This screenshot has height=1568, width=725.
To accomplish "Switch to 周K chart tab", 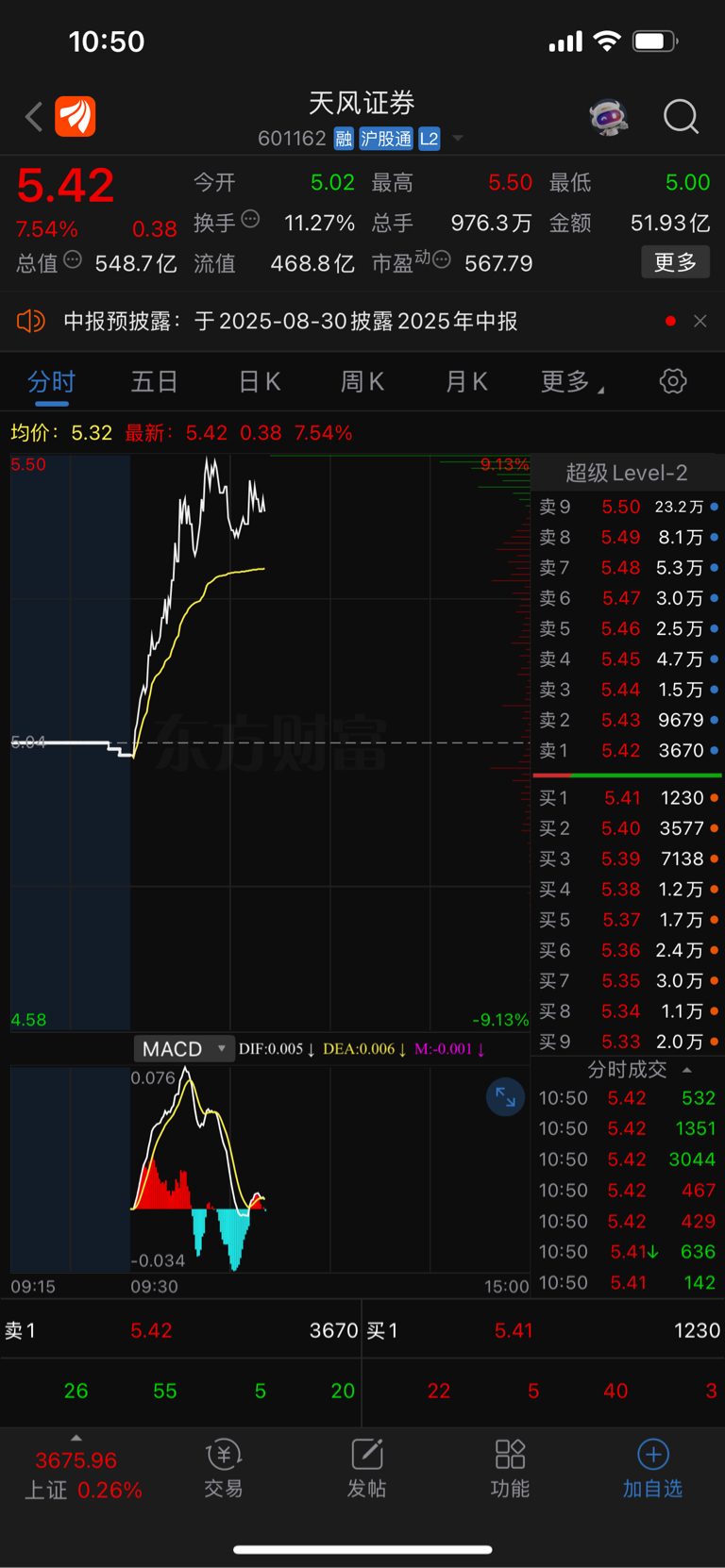I will pyautogui.click(x=362, y=382).
